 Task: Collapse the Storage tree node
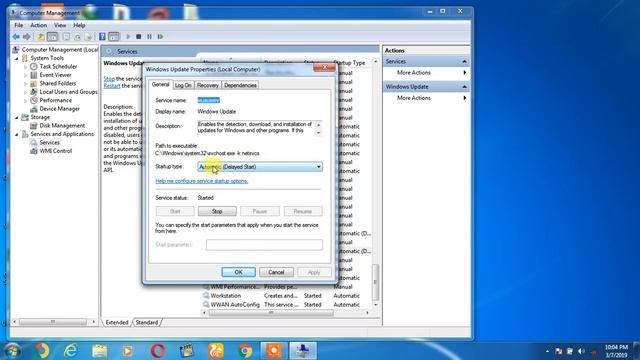pos(17,118)
